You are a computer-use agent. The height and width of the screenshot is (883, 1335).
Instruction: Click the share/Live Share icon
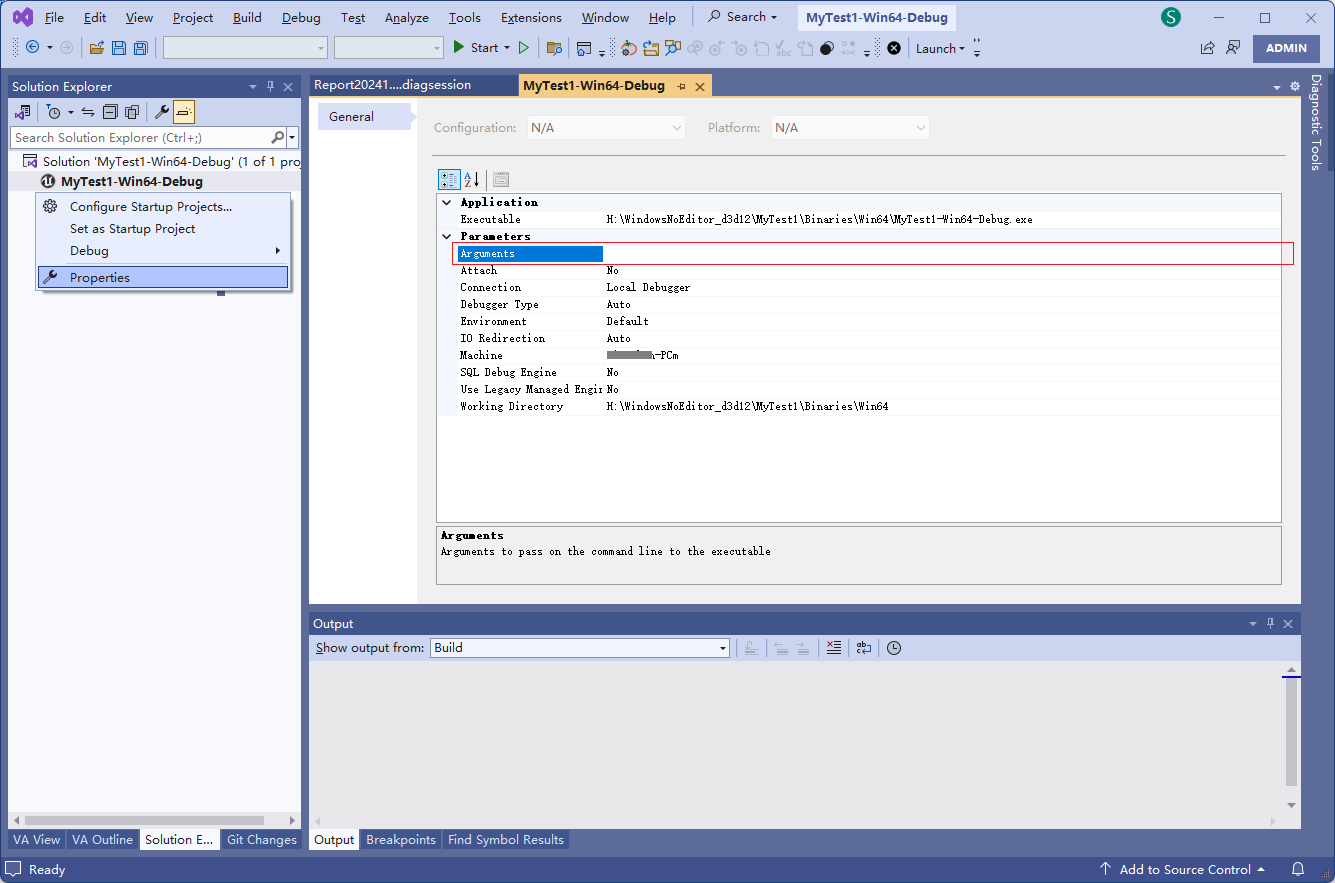tap(1208, 47)
